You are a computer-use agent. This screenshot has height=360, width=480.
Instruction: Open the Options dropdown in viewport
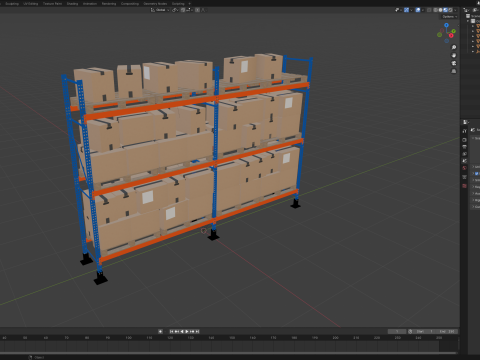(450, 17)
